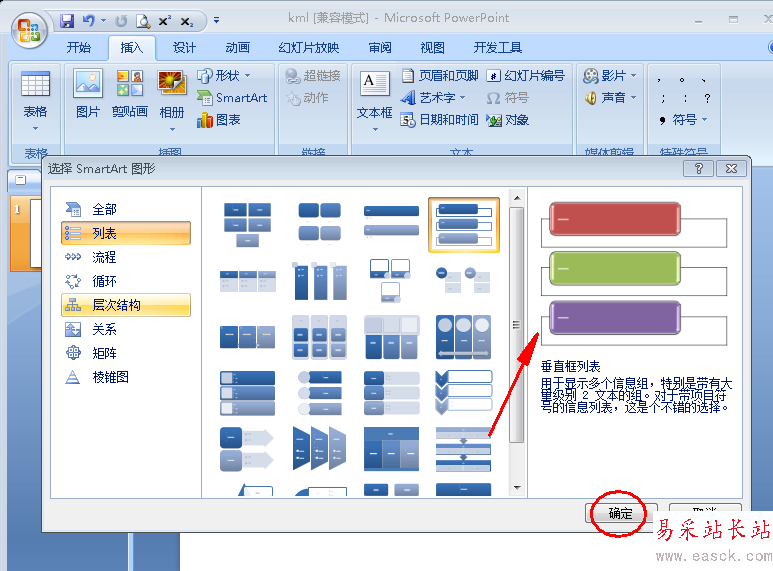Insert a picture with 图片
Screen dimensions: 773x571
coord(88,94)
